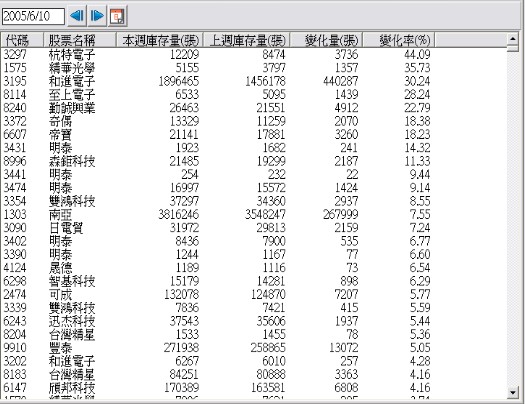Sort by 股票名稱 column header
Screen dimensions: 525x404
(80, 40)
